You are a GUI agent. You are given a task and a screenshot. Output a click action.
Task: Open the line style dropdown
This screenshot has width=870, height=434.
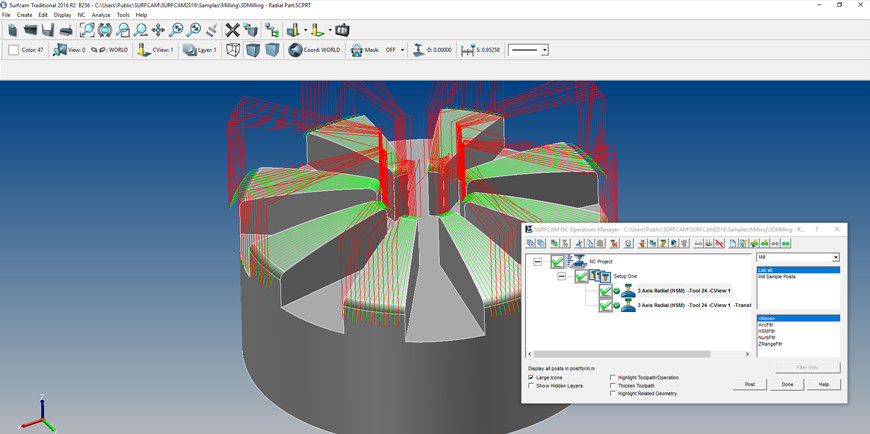coord(545,50)
